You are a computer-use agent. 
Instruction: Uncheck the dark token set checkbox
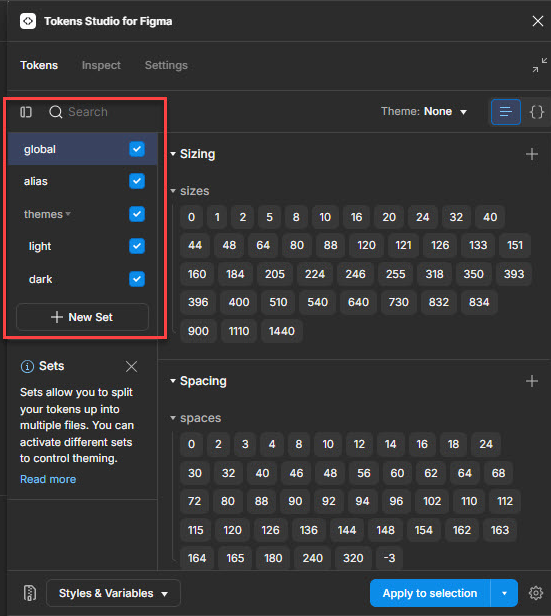click(x=137, y=279)
